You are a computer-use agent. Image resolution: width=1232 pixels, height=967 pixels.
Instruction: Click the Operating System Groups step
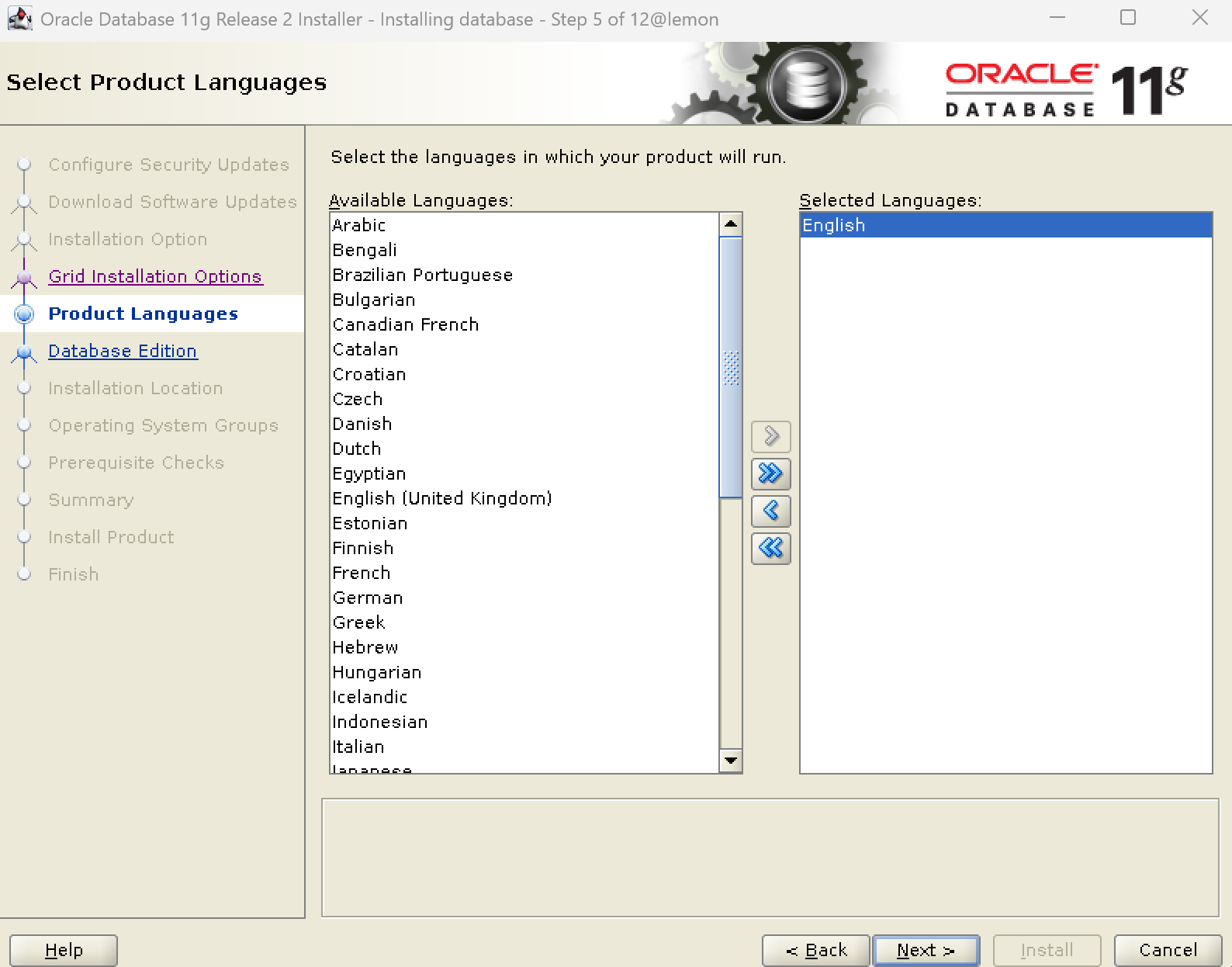[163, 425]
